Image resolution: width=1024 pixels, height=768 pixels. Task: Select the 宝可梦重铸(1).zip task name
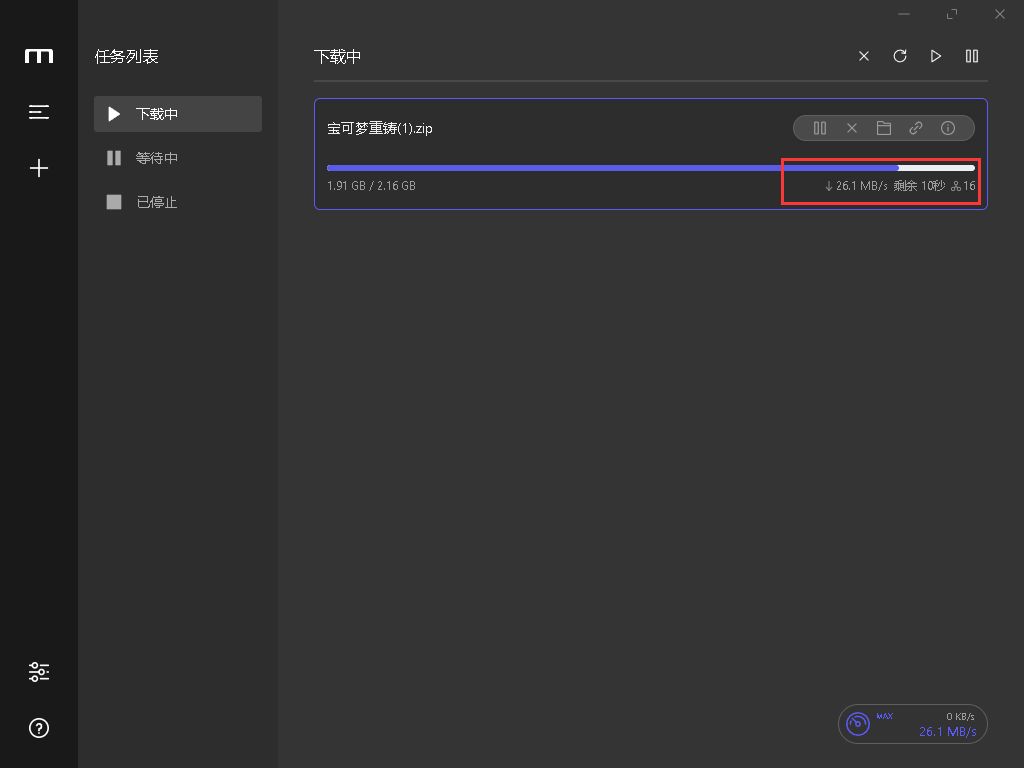(x=380, y=128)
